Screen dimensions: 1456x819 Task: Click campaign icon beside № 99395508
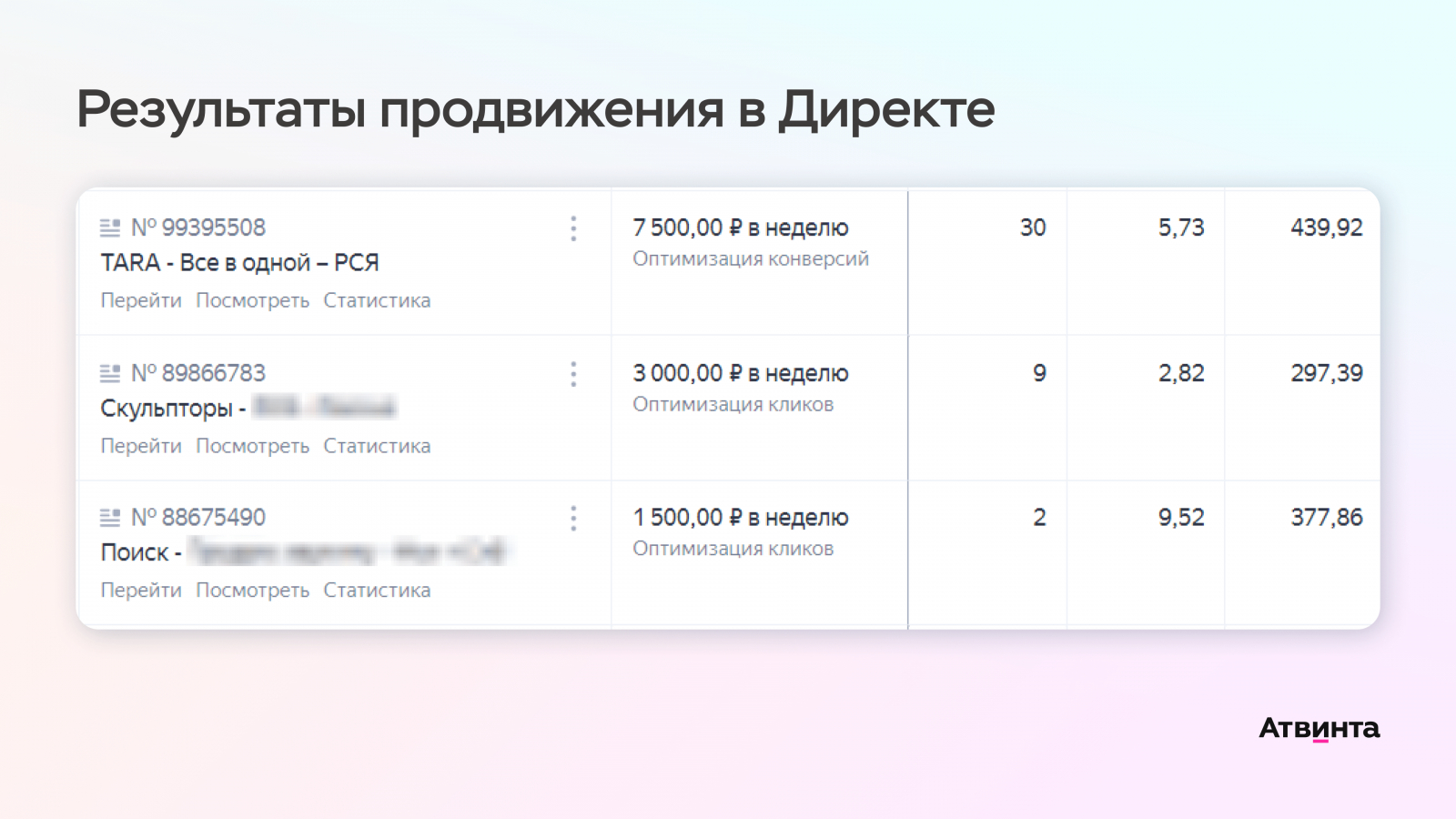point(110,227)
